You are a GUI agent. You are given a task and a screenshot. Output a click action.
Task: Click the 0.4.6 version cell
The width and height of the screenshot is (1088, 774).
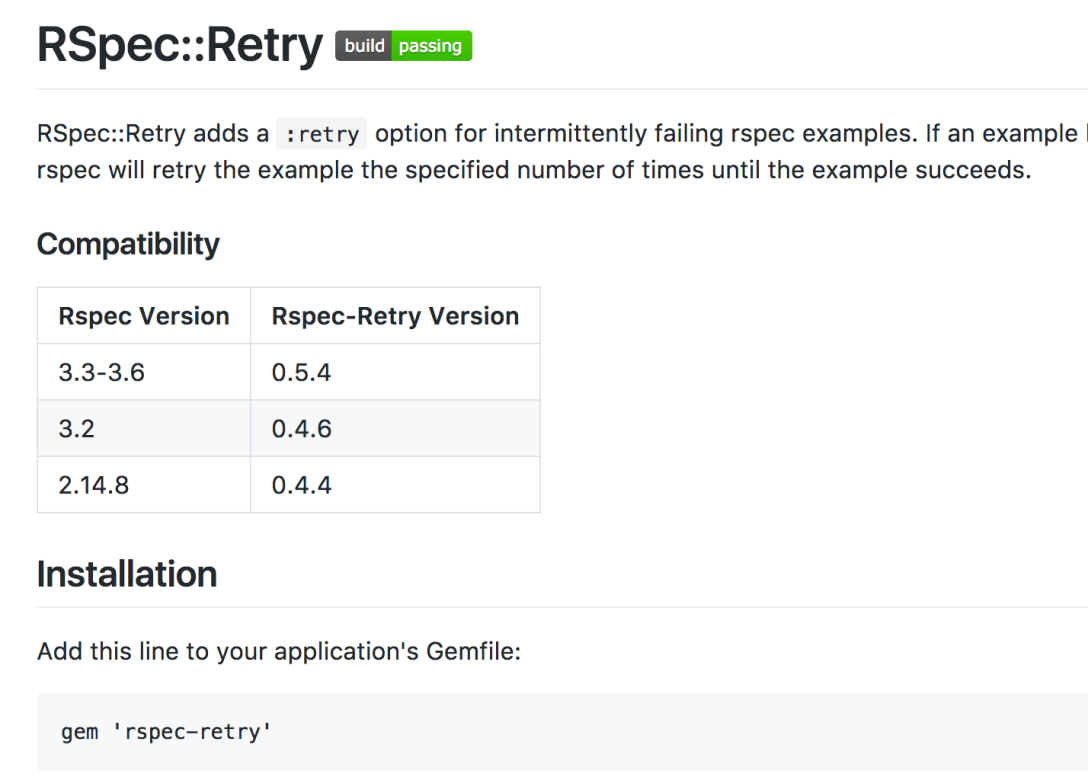point(301,429)
